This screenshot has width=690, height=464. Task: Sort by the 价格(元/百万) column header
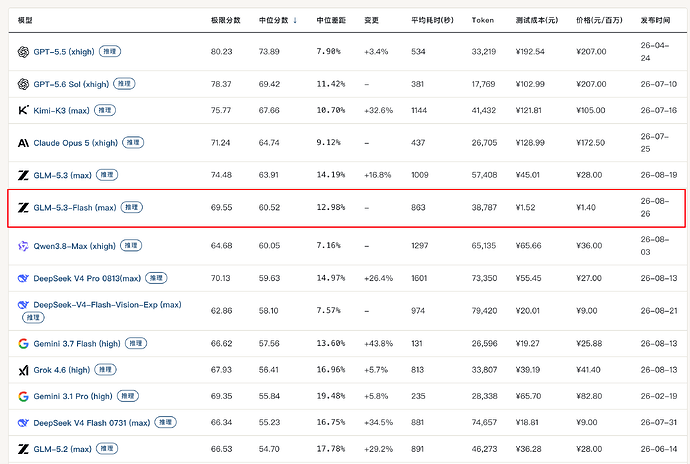tap(599, 20)
